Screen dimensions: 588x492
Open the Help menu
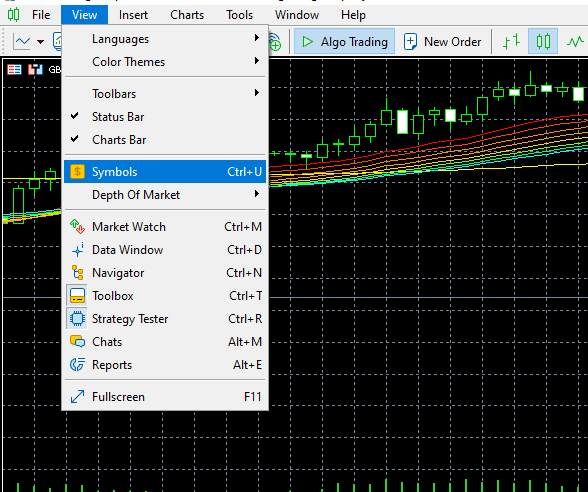point(353,15)
